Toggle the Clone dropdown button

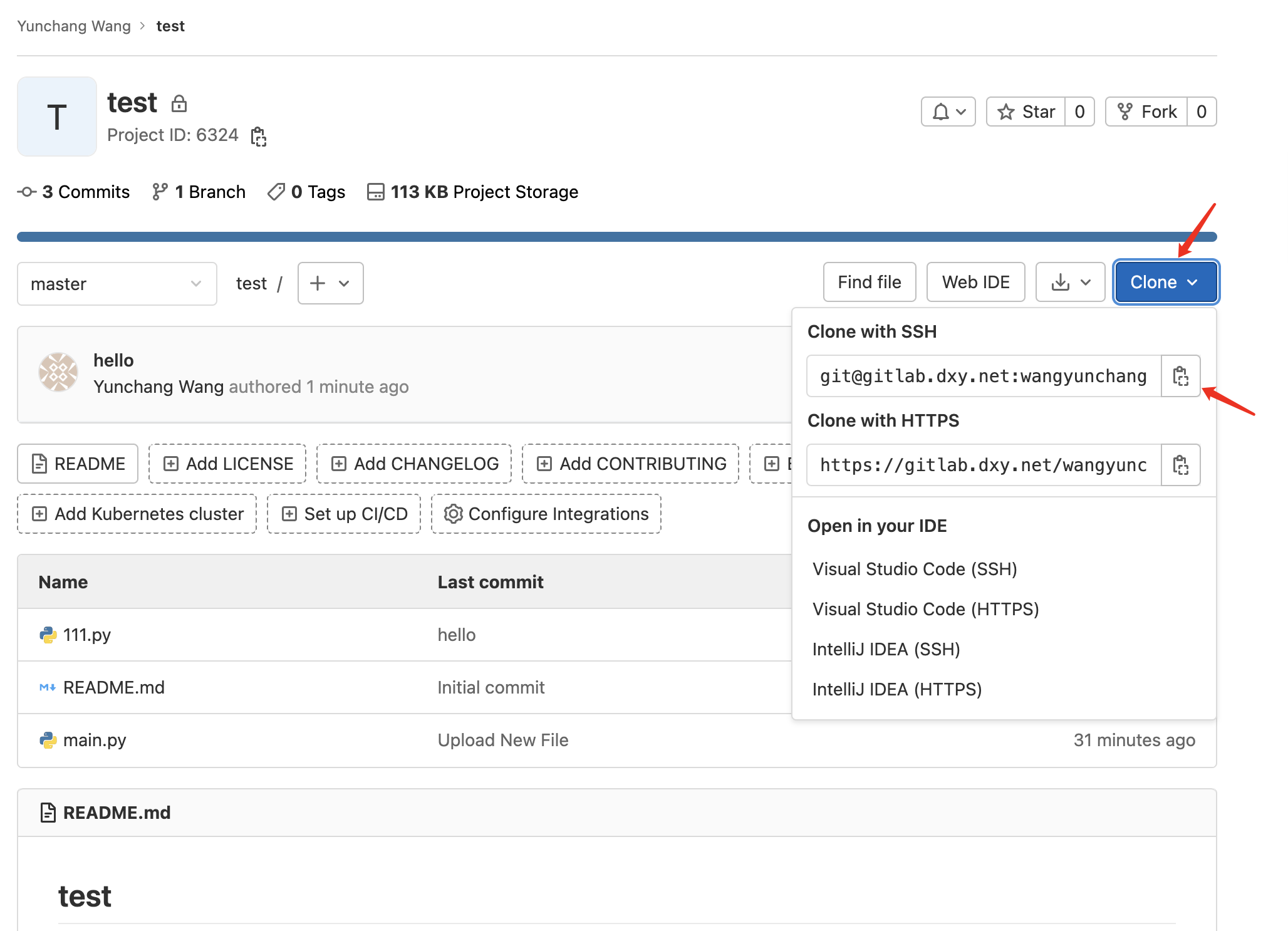(1165, 282)
